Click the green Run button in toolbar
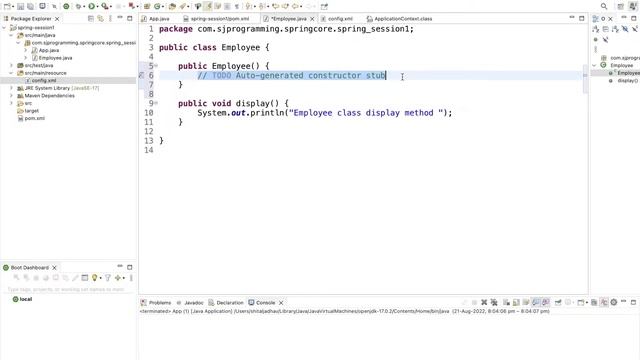The image size is (640, 360). click(x=91, y=6)
